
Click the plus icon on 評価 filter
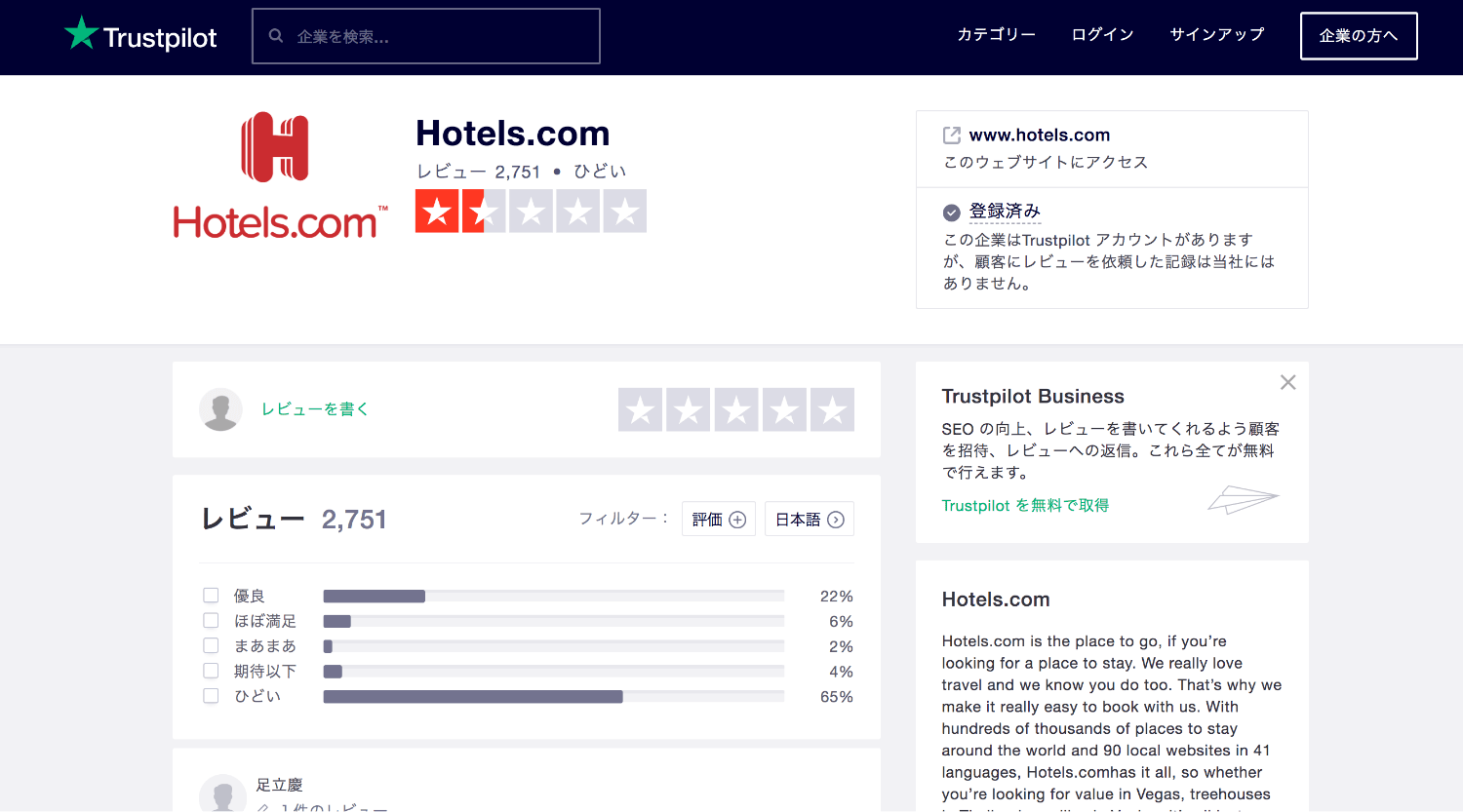pyautogui.click(x=737, y=520)
